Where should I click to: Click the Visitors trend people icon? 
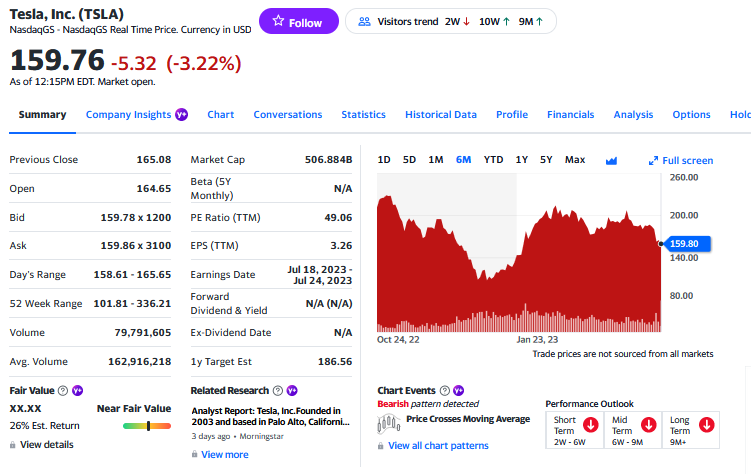click(364, 22)
